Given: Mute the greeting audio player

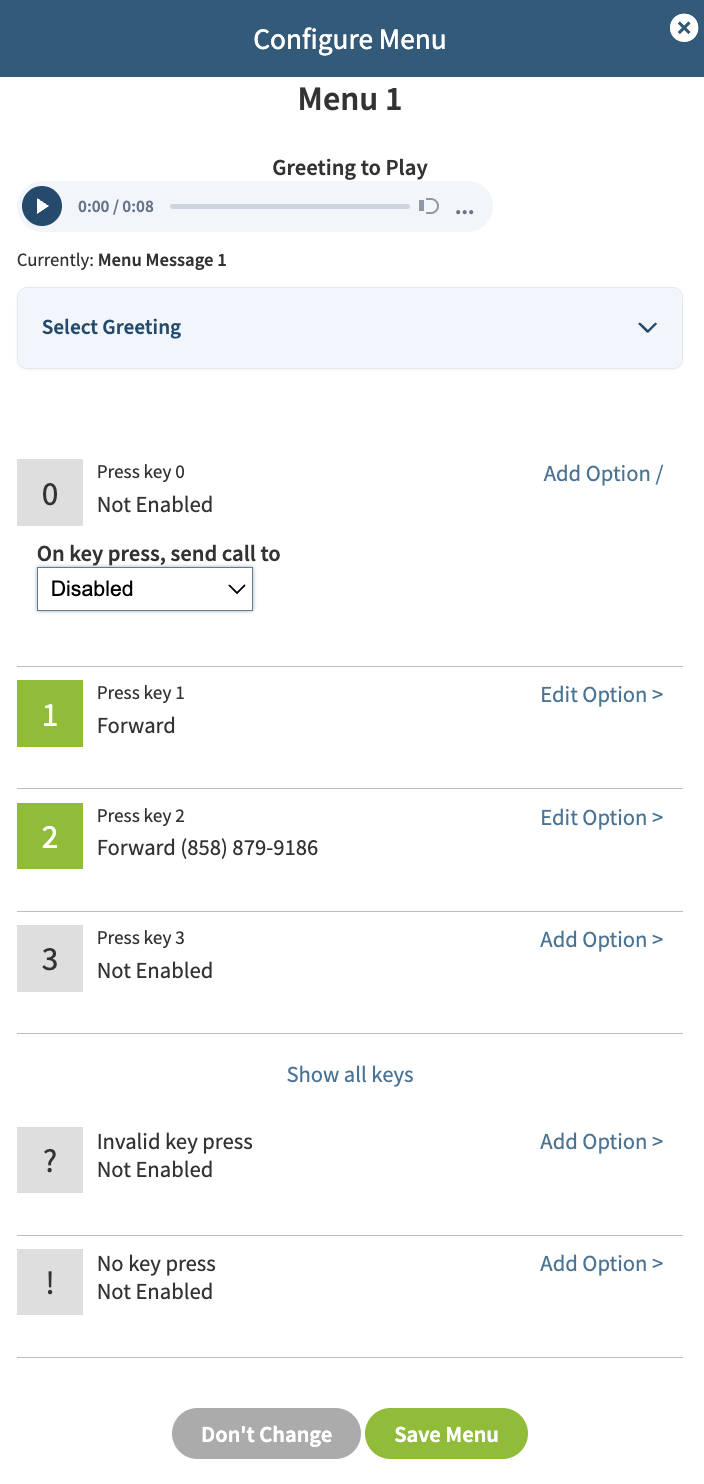Looking at the screenshot, I should pos(429,206).
